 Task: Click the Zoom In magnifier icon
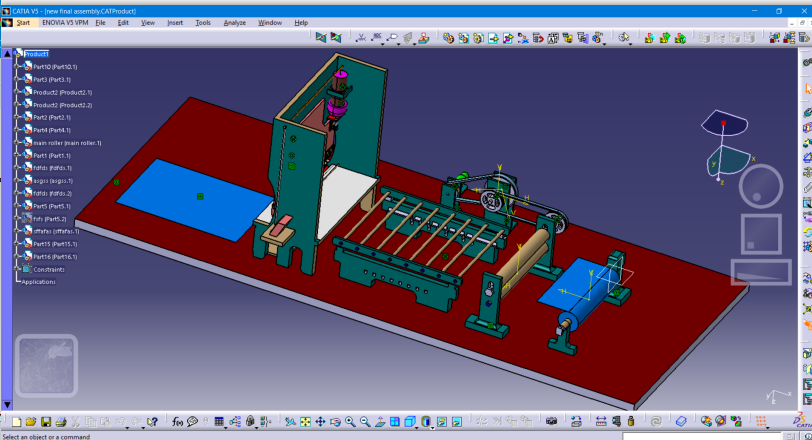point(350,422)
